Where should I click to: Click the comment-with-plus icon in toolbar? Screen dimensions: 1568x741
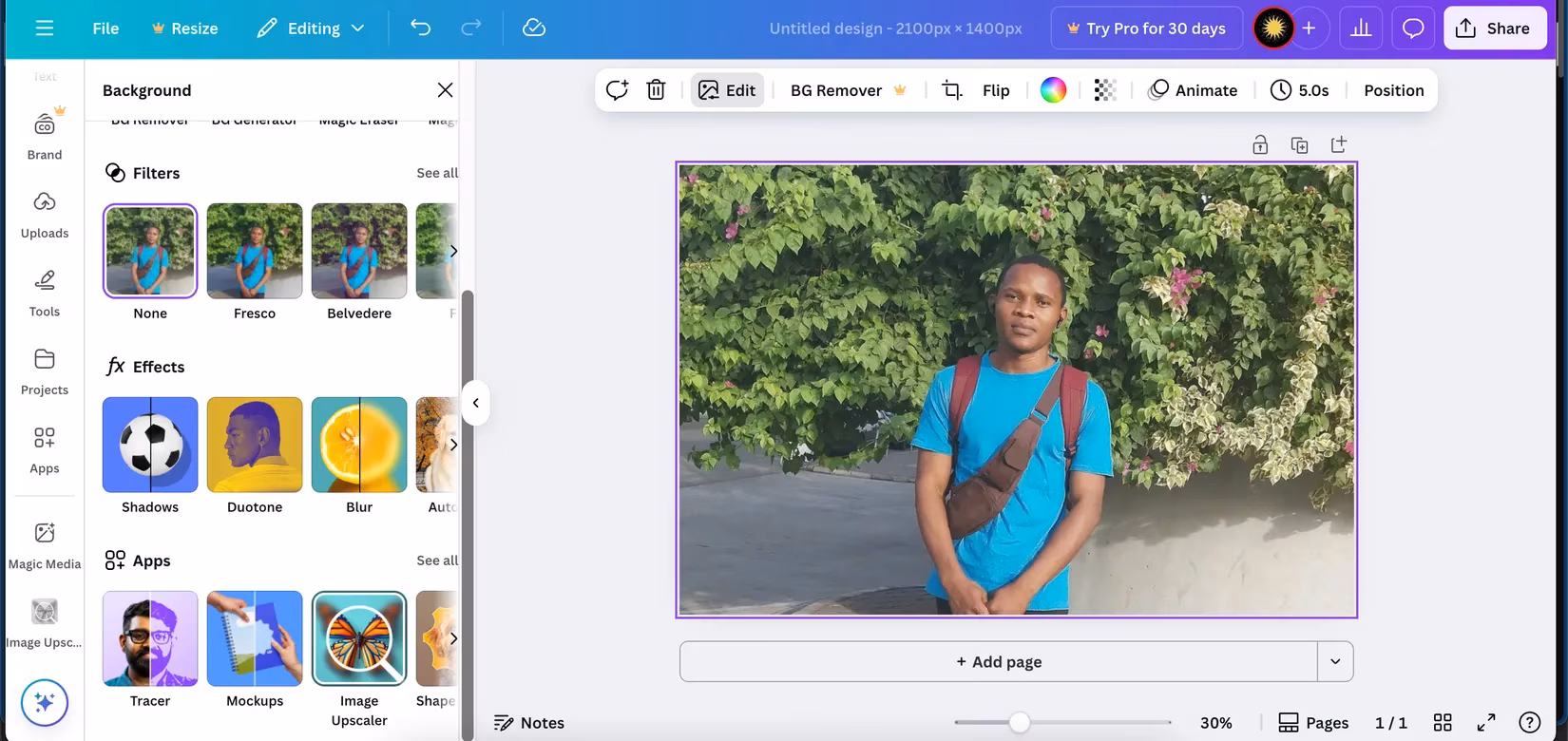(617, 90)
